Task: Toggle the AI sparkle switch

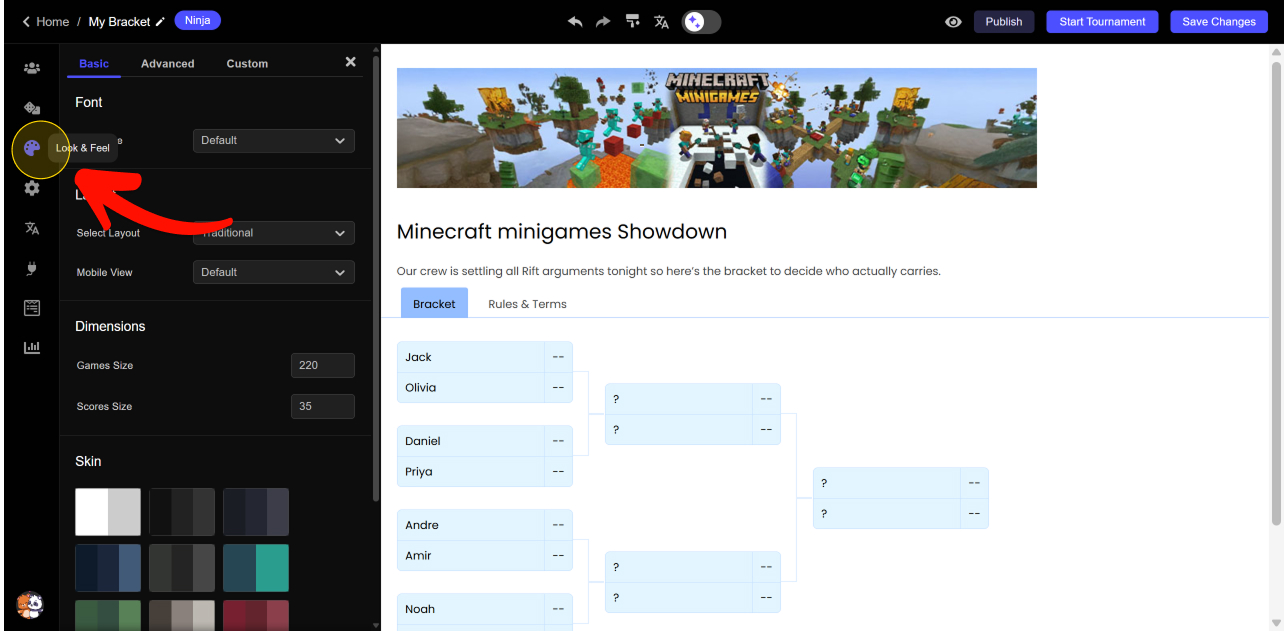Action: (x=701, y=21)
